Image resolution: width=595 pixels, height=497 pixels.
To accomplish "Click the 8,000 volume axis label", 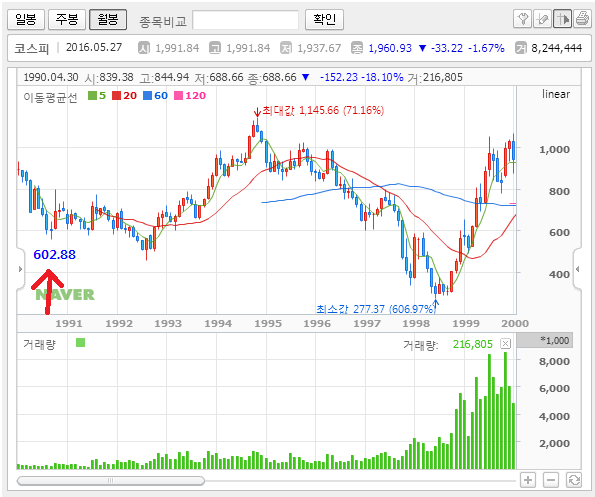I will [x=554, y=361].
